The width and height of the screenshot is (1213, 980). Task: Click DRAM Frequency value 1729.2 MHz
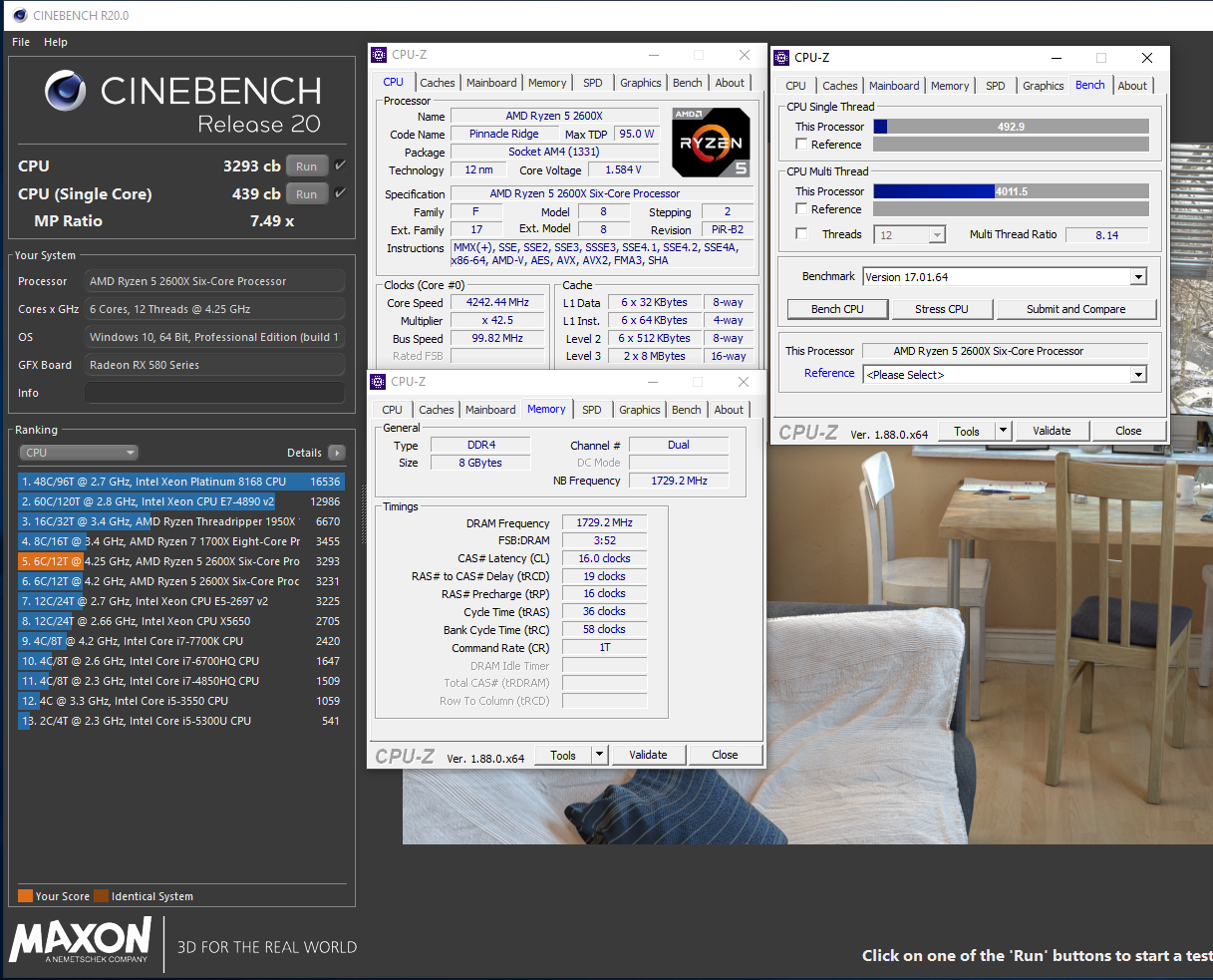point(604,523)
